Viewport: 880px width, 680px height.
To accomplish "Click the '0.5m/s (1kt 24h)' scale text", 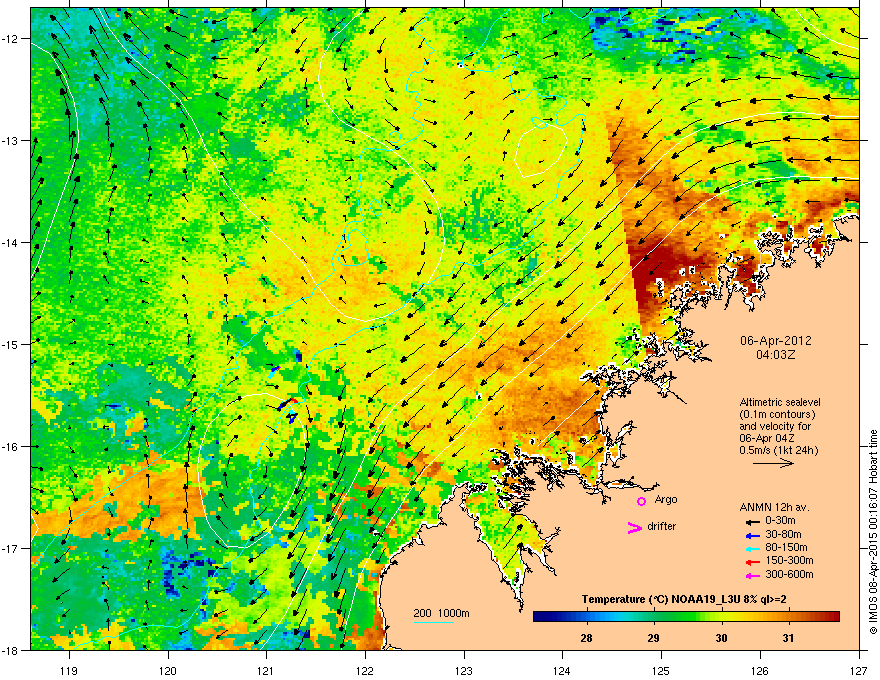I will click(778, 450).
